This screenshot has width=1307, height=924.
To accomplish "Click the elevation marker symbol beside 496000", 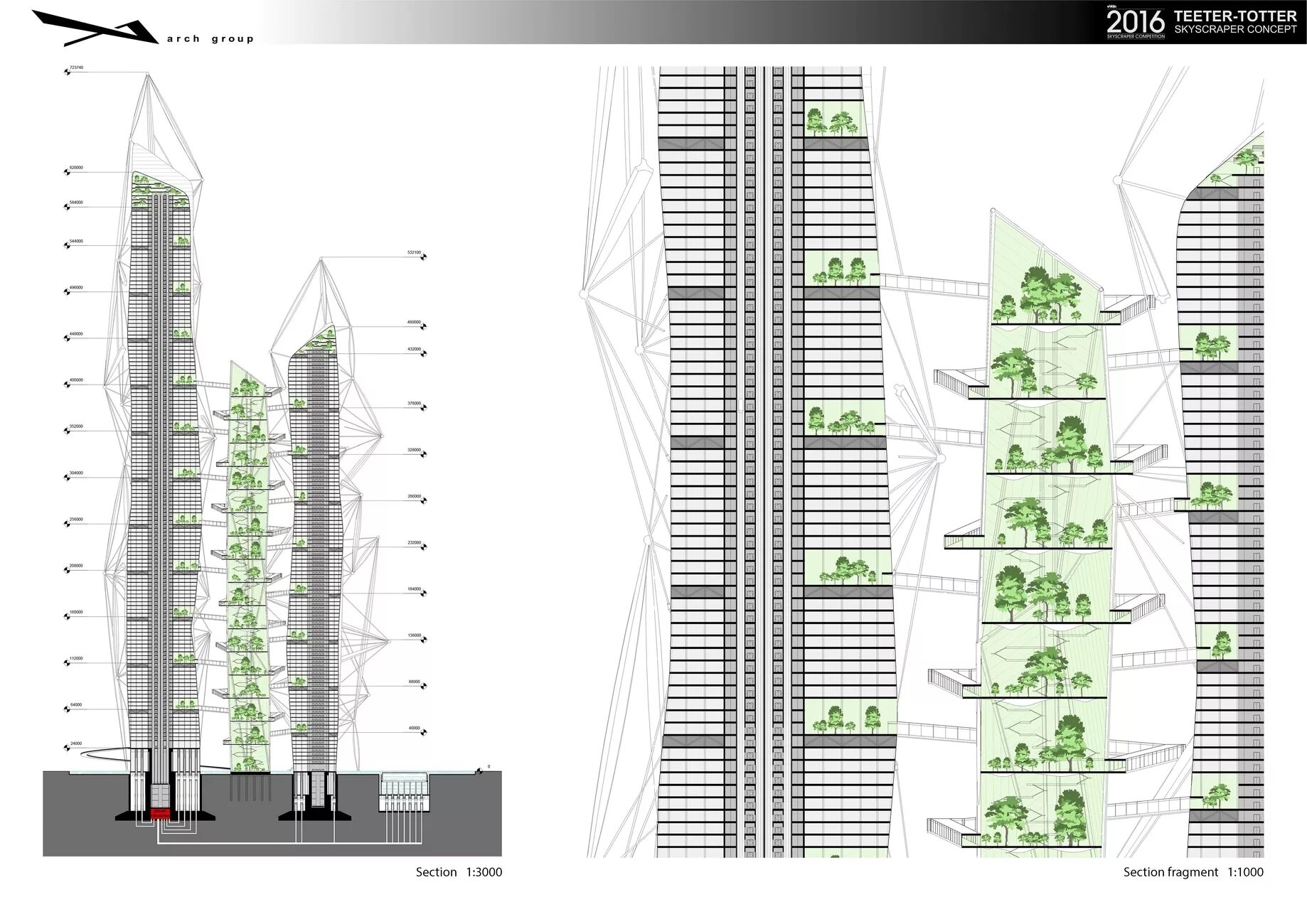I will pyautogui.click(x=66, y=292).
